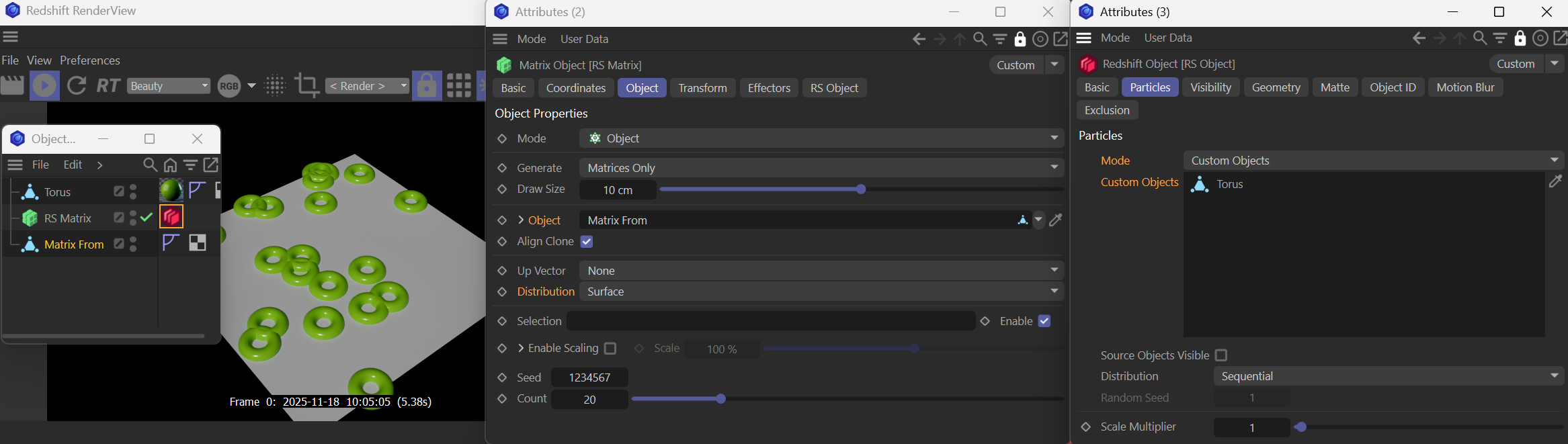Click the Seed value input field
This screenshot has width=1568, height=444.
tap(589, 378)
